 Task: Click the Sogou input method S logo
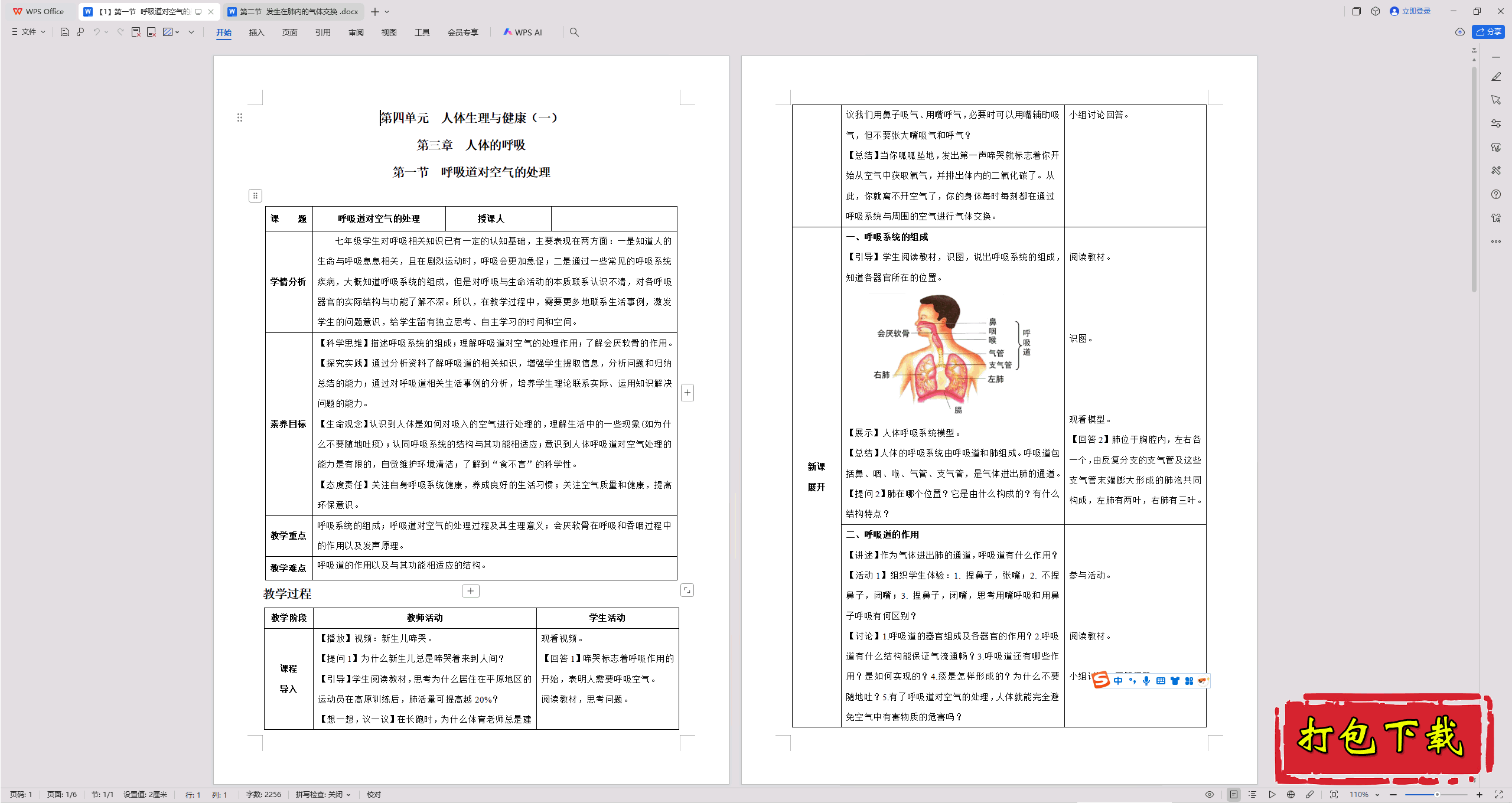tap(1101, 680)
